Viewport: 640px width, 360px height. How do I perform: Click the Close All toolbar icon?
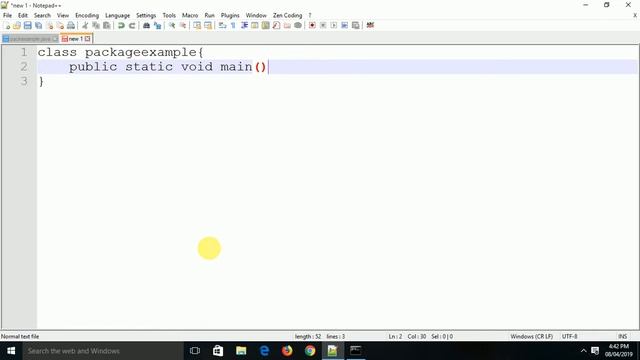pyautogui.click(x=60, y=25)
